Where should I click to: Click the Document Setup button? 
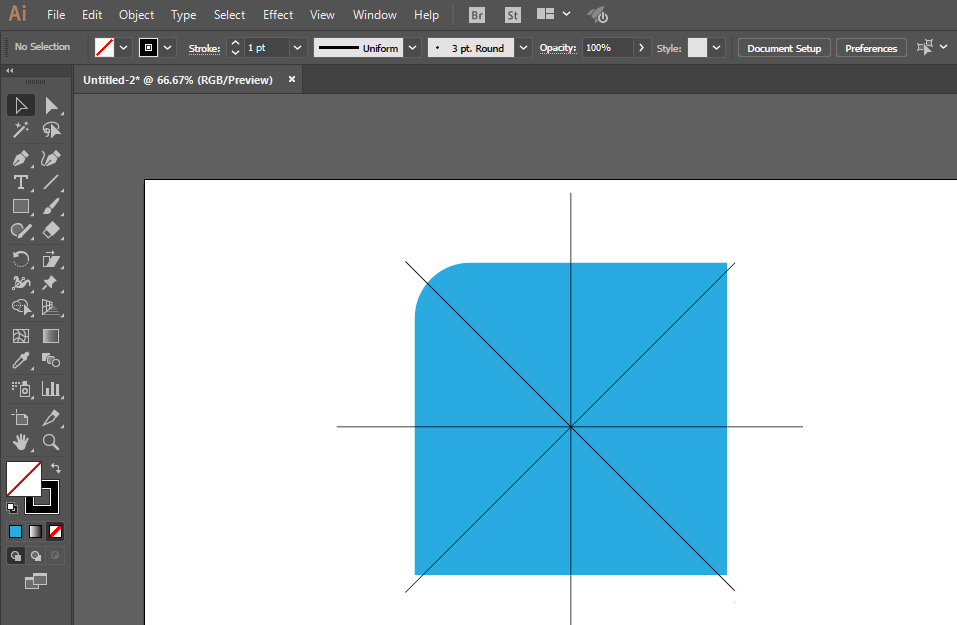click(784, 48)
